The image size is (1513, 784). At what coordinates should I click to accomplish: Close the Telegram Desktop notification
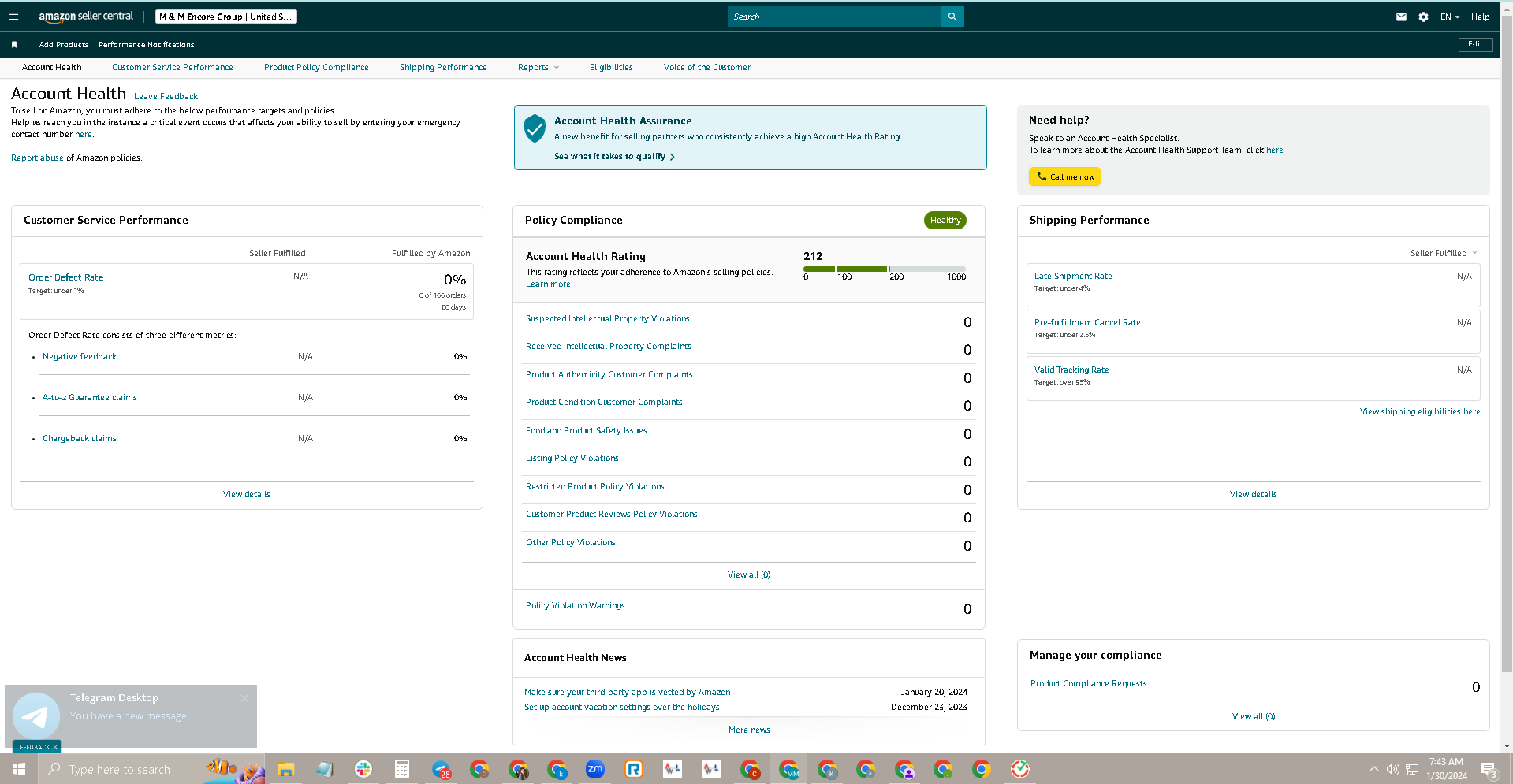[244, 698]
